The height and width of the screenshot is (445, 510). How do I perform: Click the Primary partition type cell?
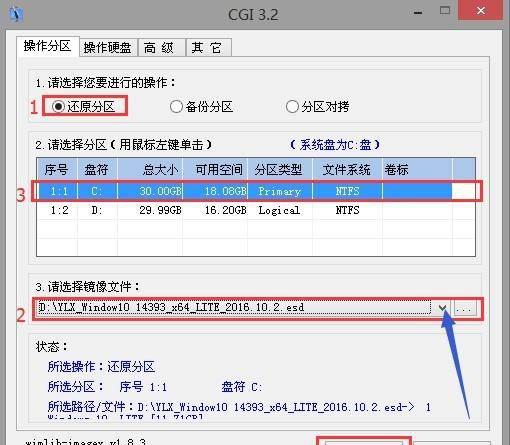click(279, 191)
